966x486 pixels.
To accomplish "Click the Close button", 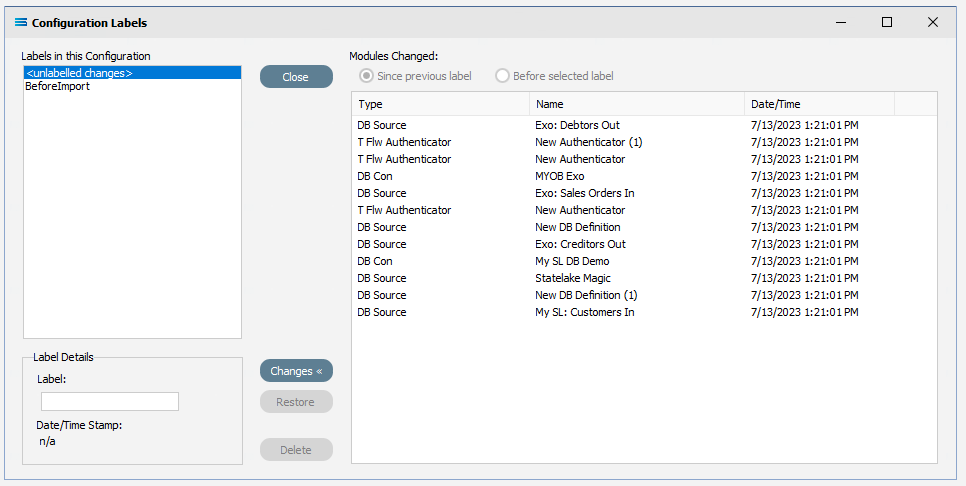I will click(x=296, y=77).
